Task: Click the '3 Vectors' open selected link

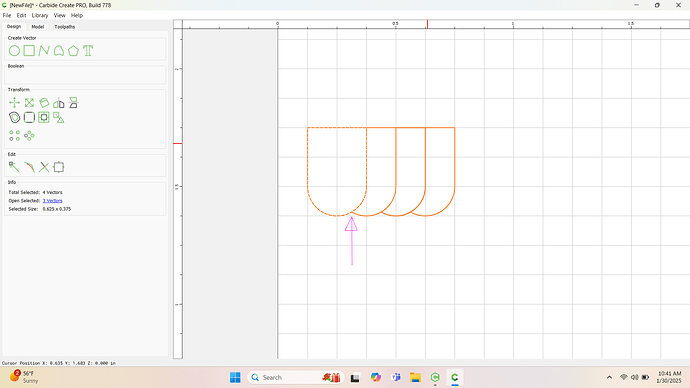Action: pos(52,201)
